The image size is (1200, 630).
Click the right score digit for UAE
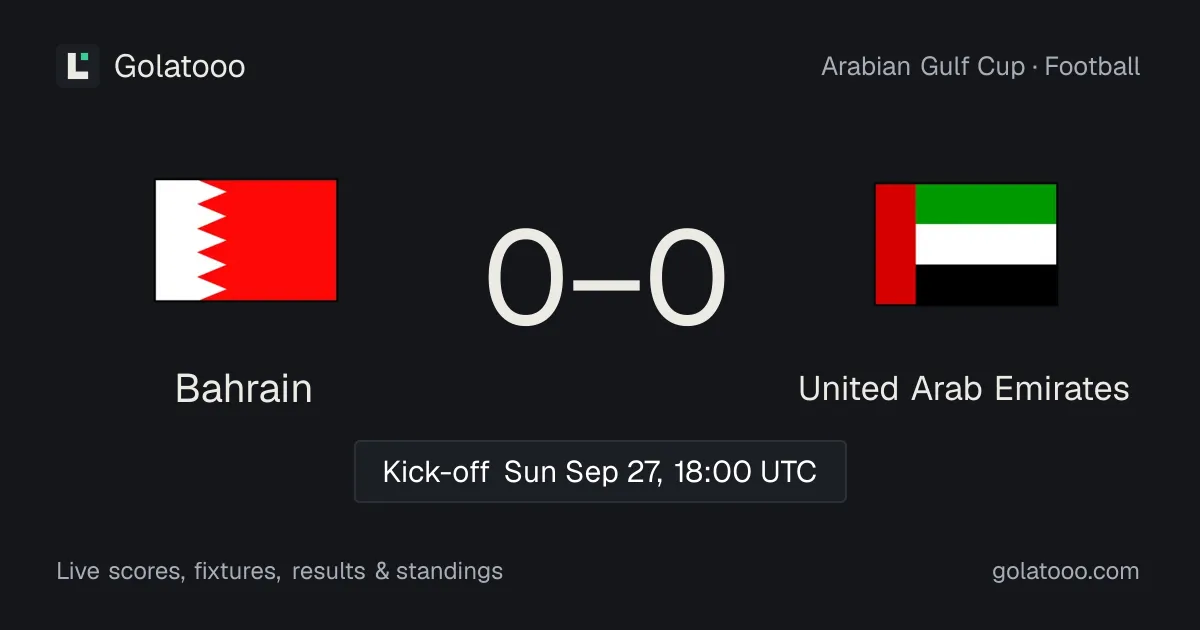(687, 280)
